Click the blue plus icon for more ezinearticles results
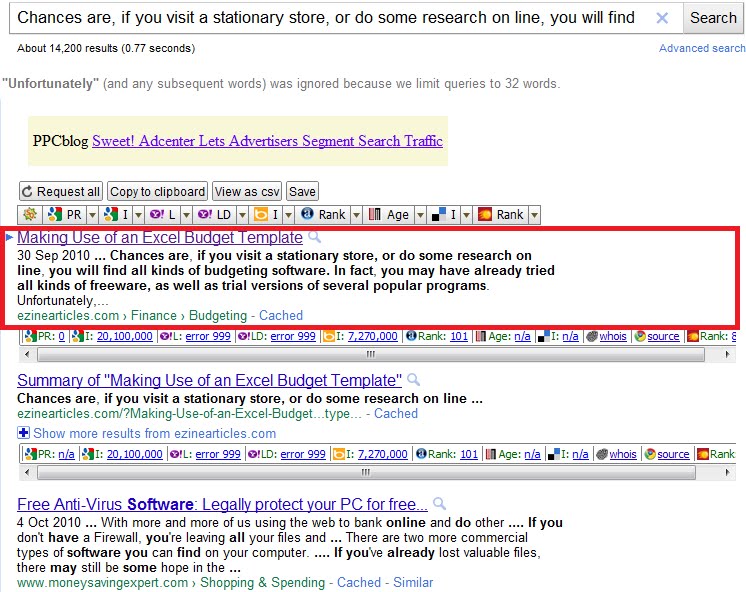The width and height of the screenshot is (746, 592). pos(23,433)
